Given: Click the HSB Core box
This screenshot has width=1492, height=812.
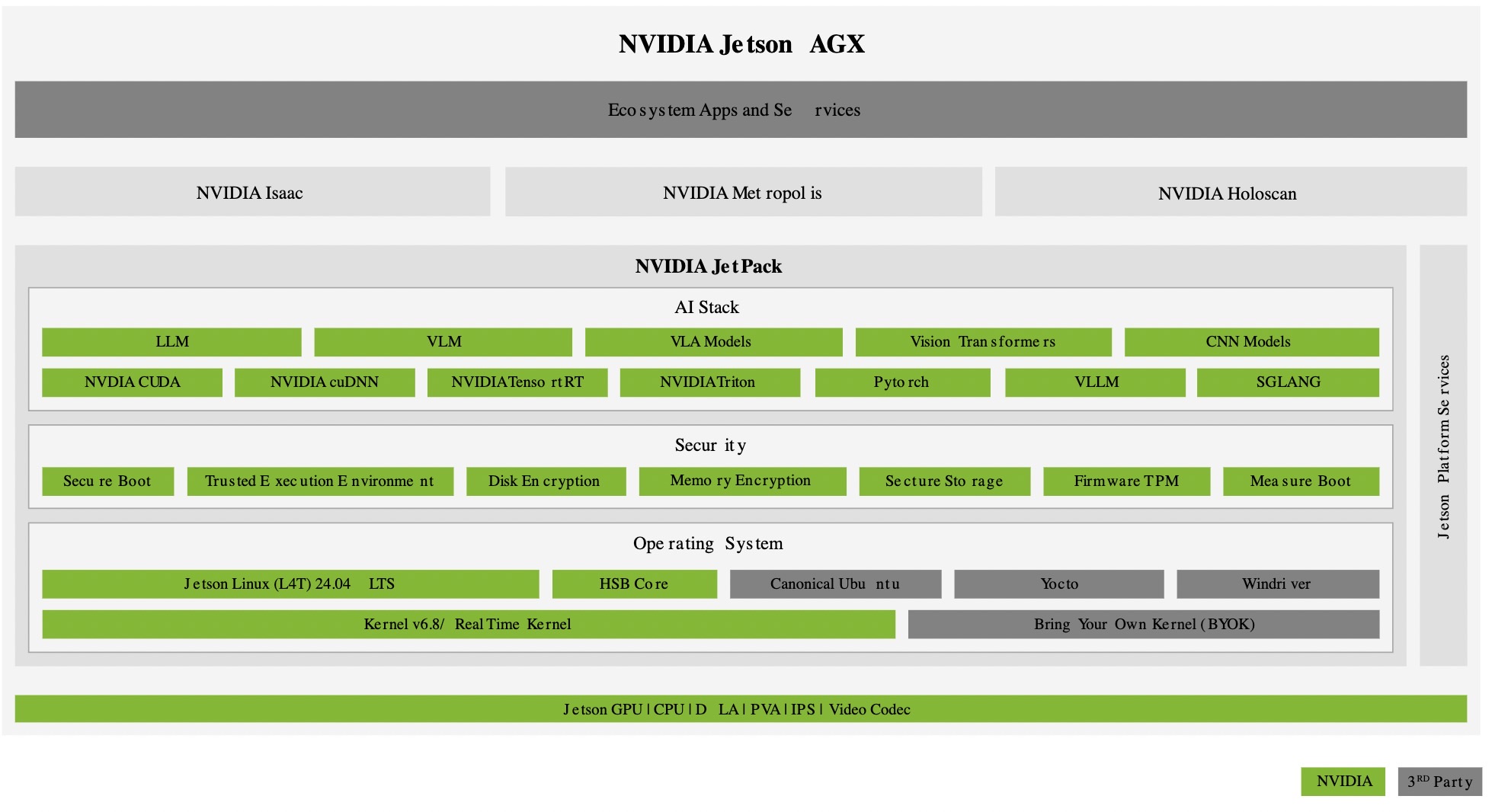Looking at the screenshot, I should 634,584.
